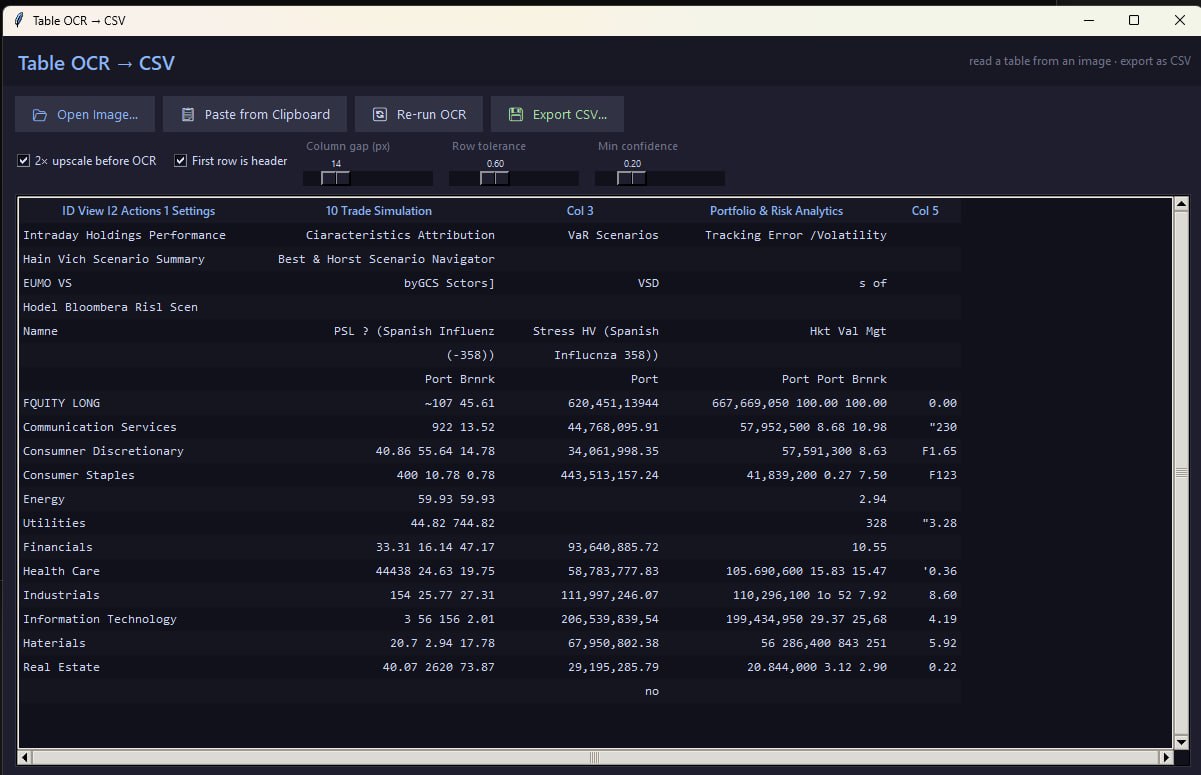Click the cell 57,952,500 8.68 10.98
The width and height of the screenshot is (1201, 775).
814,427
